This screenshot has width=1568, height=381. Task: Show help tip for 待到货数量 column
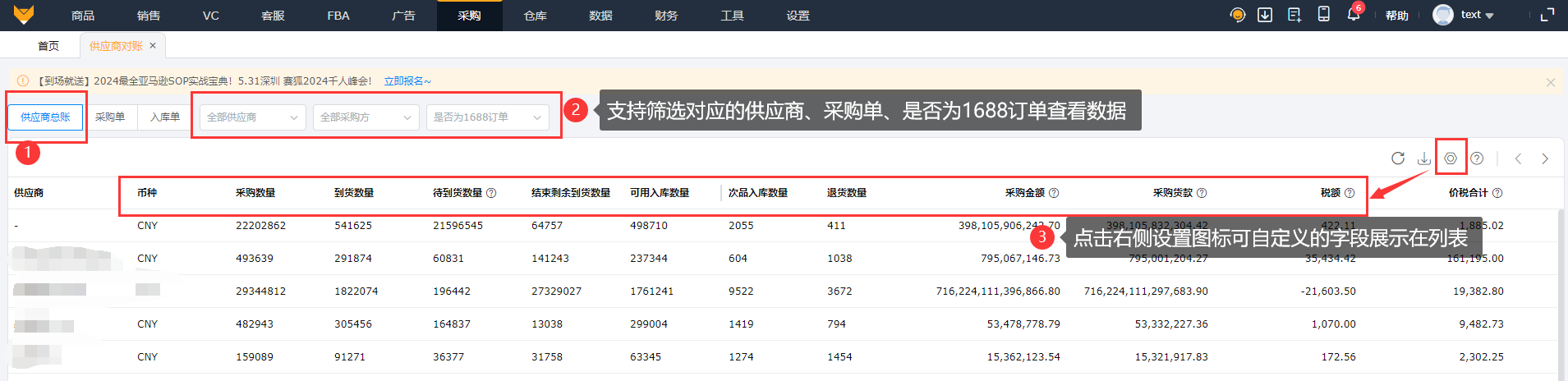tap(491, 193)
